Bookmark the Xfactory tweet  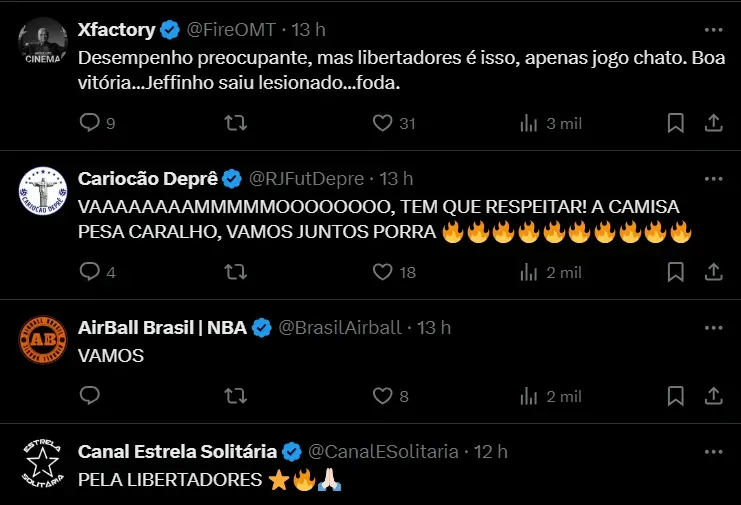pos(676,123)
